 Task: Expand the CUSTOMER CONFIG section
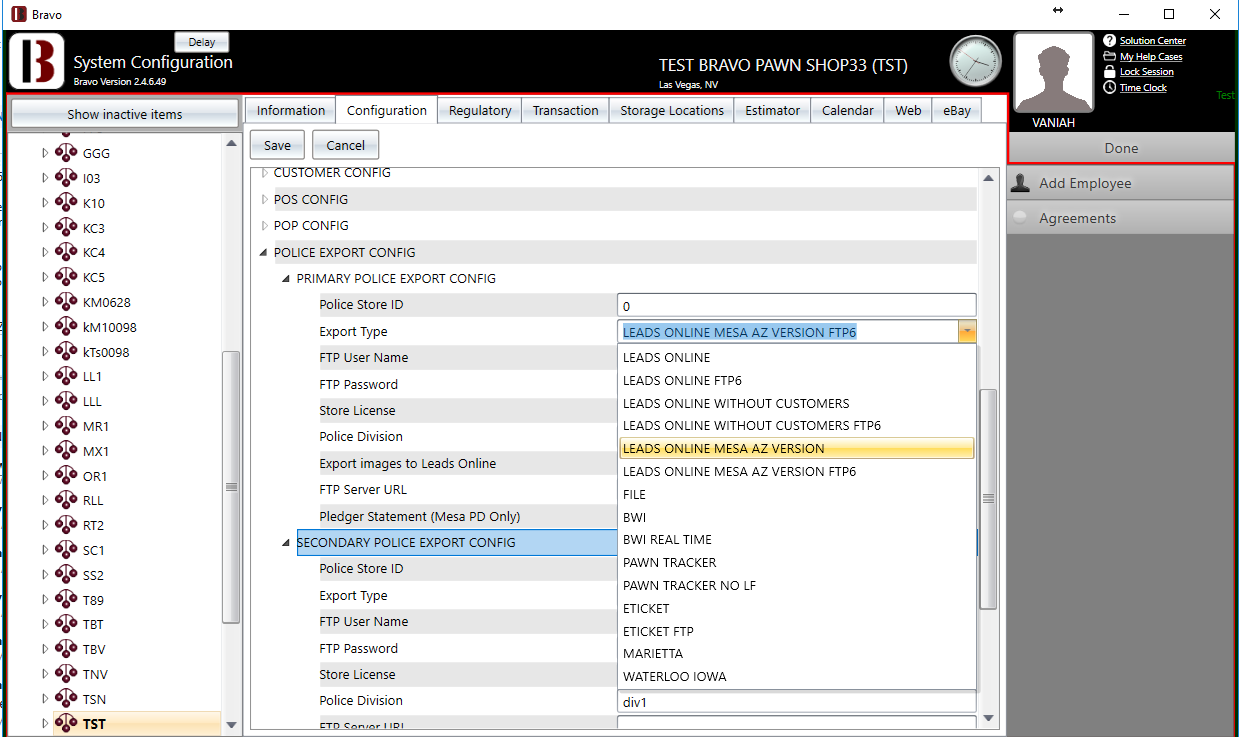tap(264, 173)
